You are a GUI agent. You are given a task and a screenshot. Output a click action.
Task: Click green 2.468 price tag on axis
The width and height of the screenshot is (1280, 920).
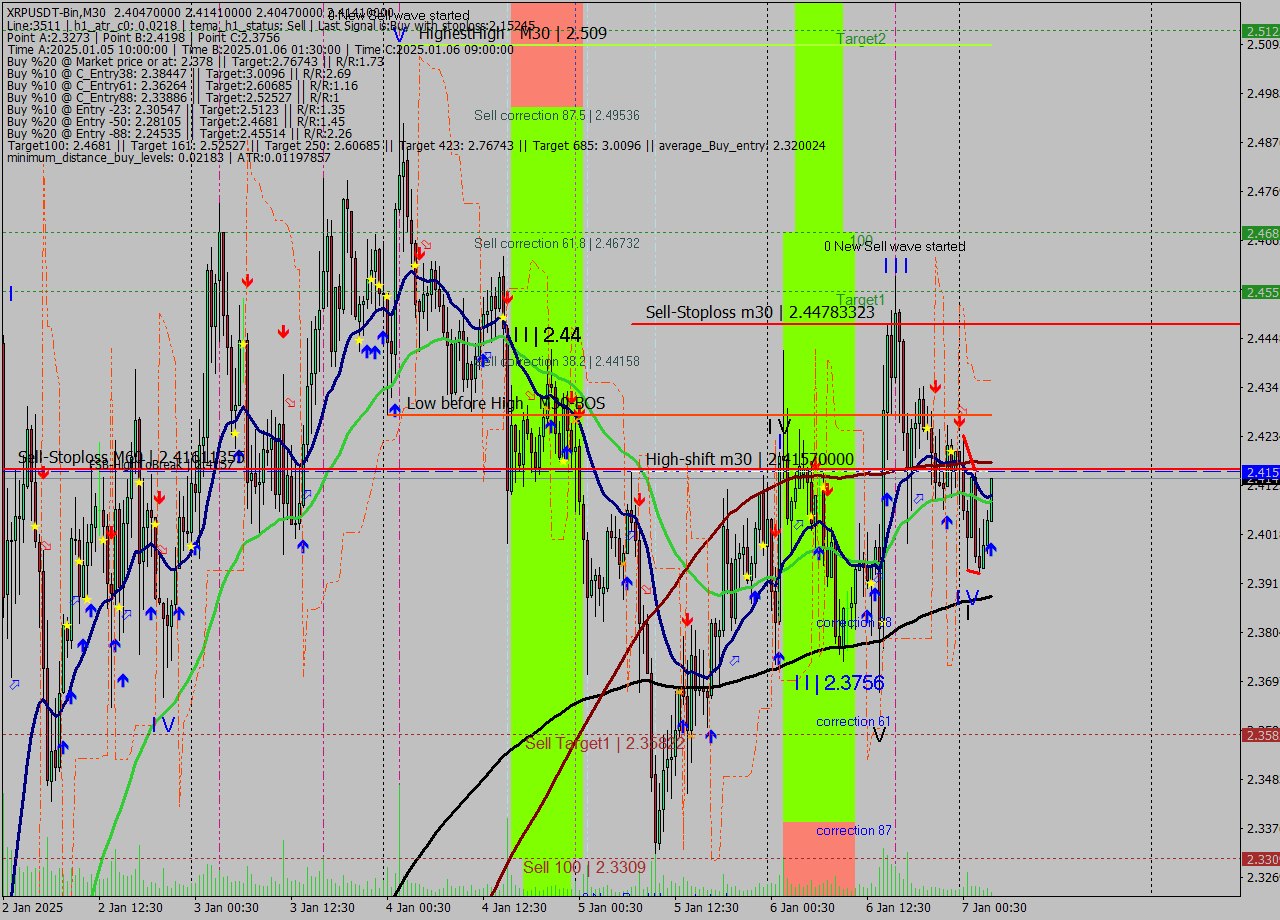tap(1260, 233)
